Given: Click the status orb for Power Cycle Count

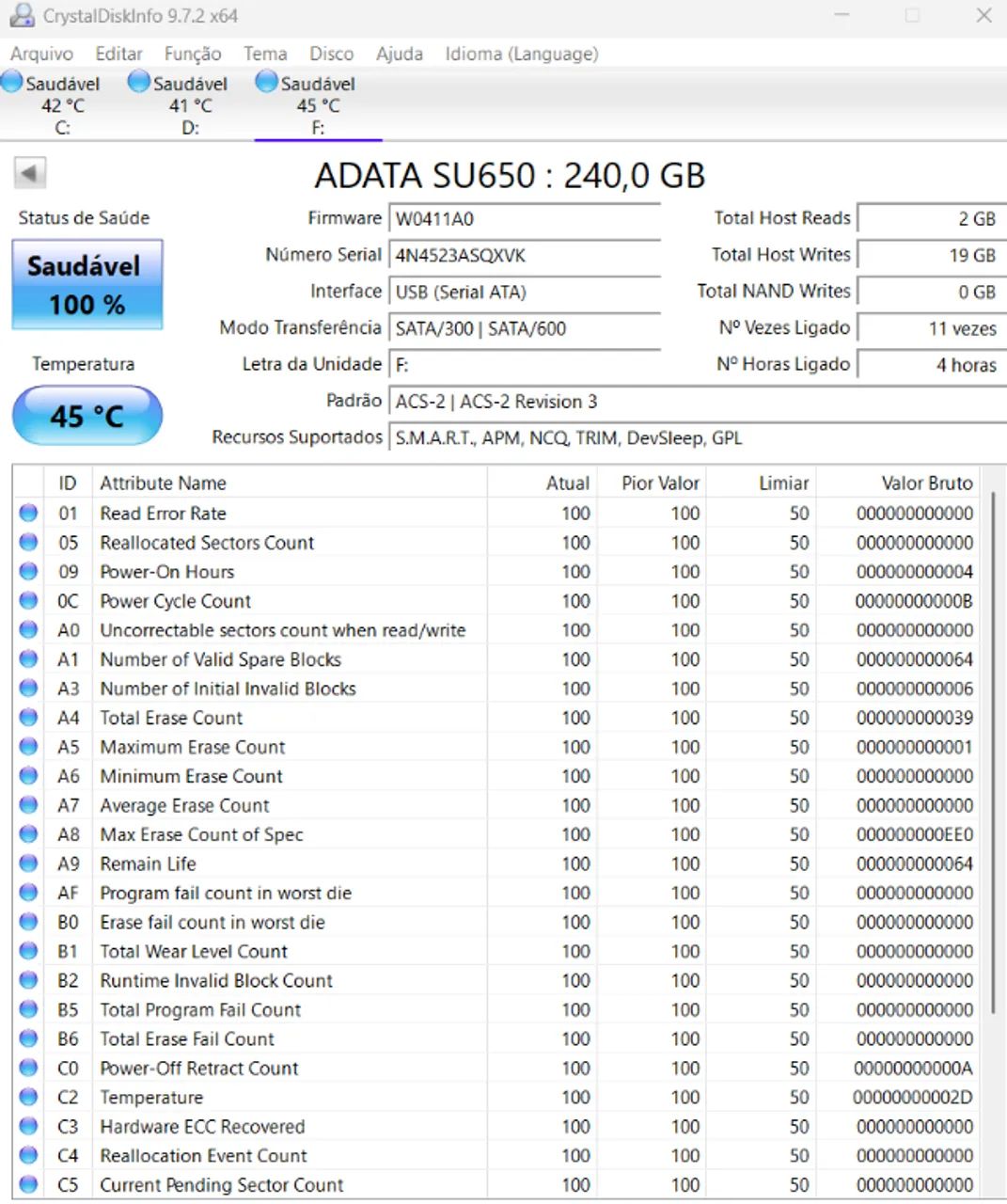Looking at the screenshot, I should pyautogui.click(x=28, y=600).
